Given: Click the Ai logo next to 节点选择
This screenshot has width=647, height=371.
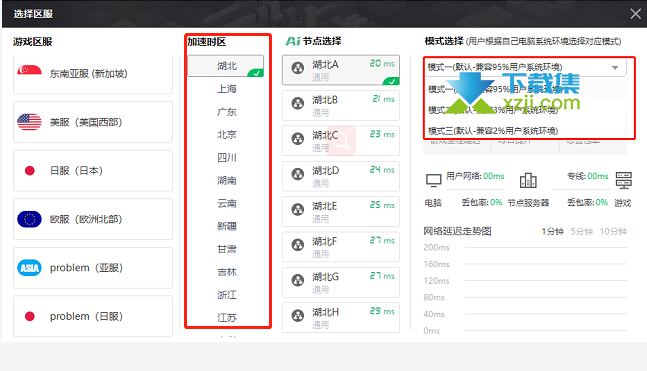Looking at the screenshot, I should tap(293, 41).
